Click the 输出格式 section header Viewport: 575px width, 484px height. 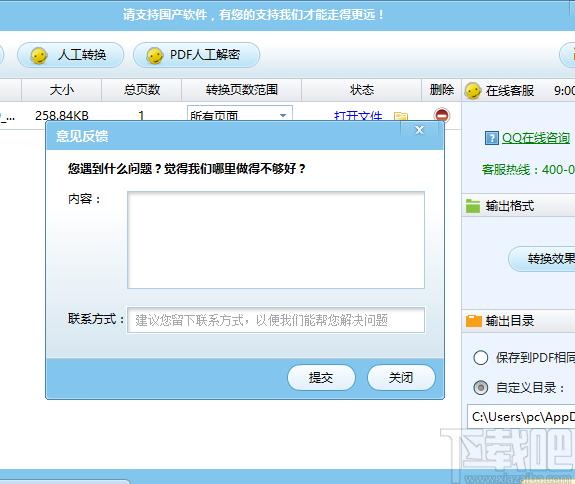coord(518,206)
